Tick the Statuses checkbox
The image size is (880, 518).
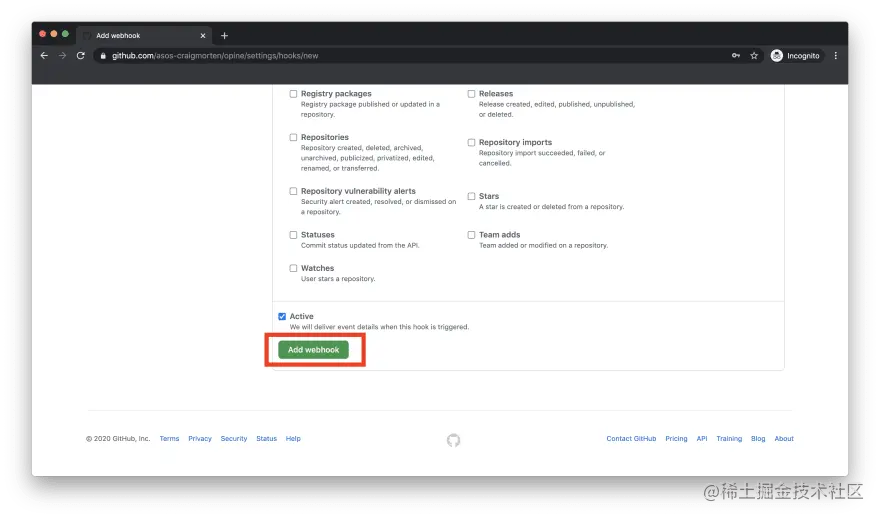click(x=293, y=235)
